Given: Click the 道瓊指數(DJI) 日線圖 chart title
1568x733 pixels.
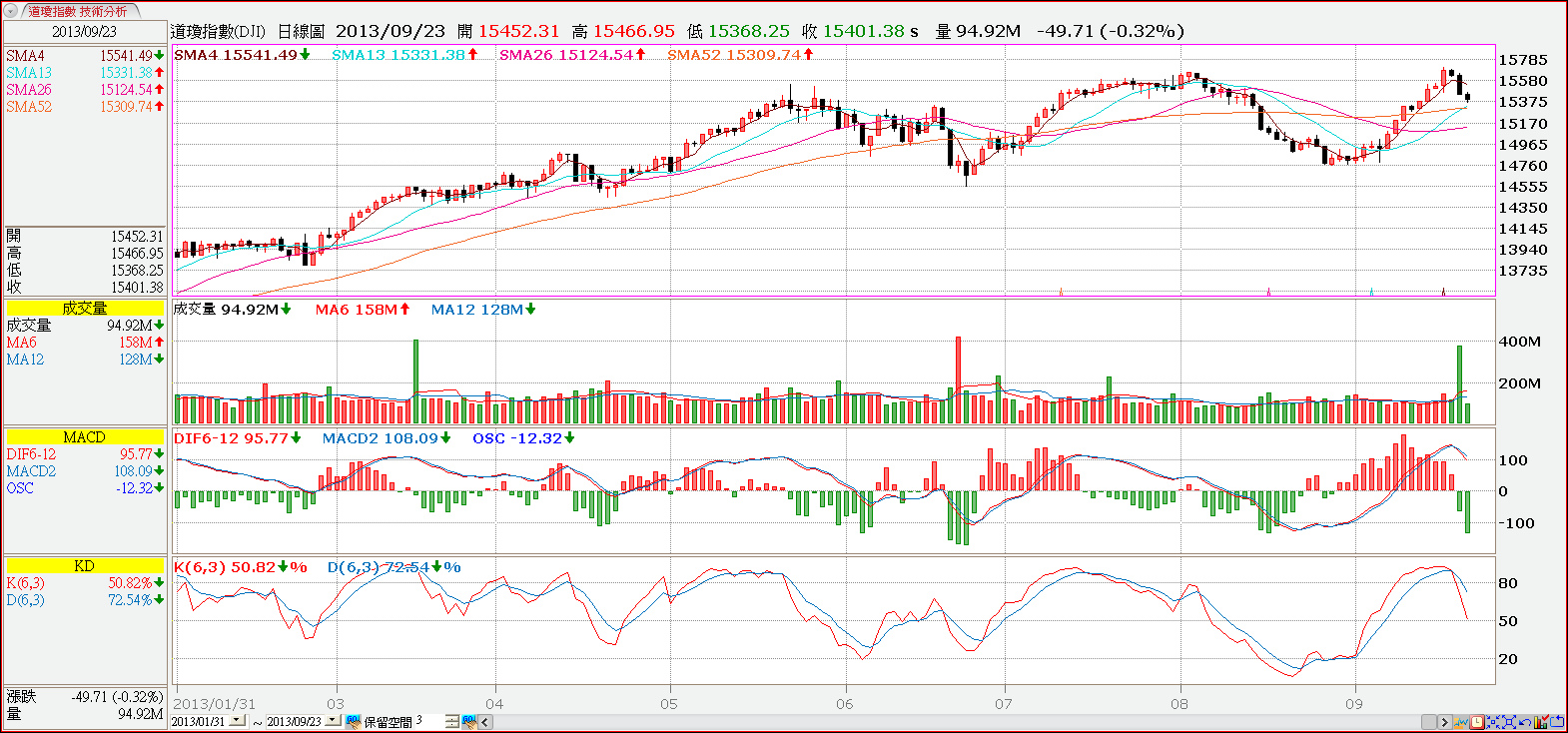Looking at the screenshot, I should (248, 31).
